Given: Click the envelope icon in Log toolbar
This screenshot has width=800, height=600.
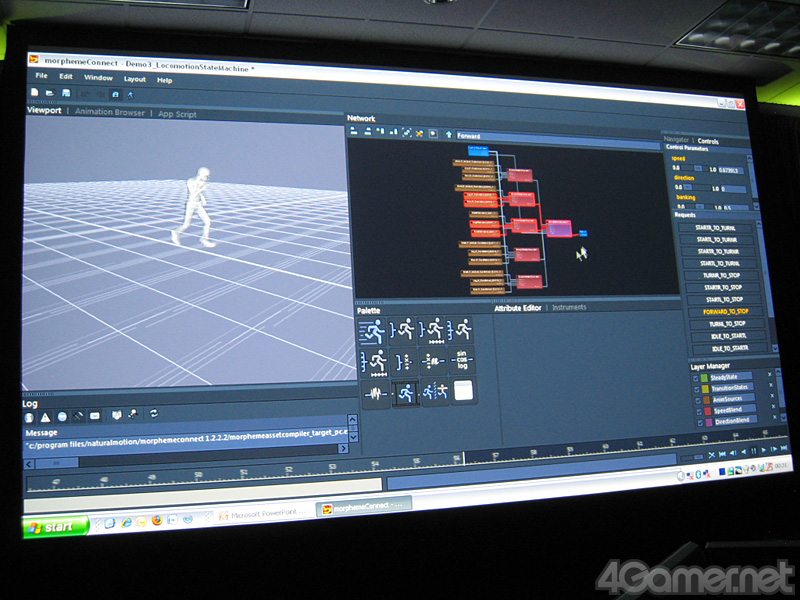Looking at the screenshot, I should (x=95, y=416).
